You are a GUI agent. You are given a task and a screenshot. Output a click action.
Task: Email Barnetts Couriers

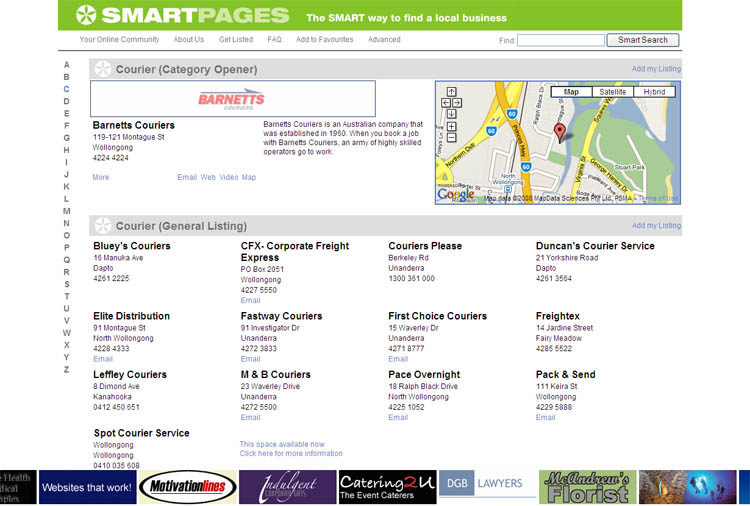187,177
